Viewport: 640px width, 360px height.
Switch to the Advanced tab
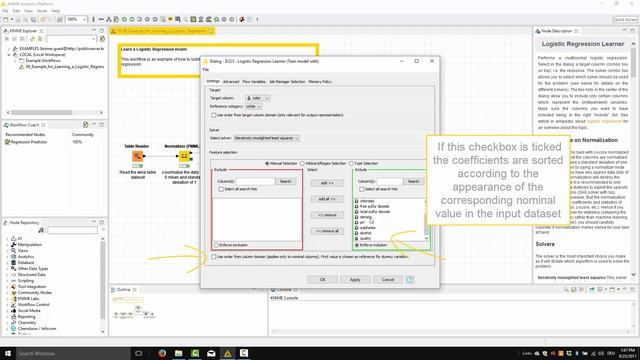pyautogui.click(x=231, y=82)
